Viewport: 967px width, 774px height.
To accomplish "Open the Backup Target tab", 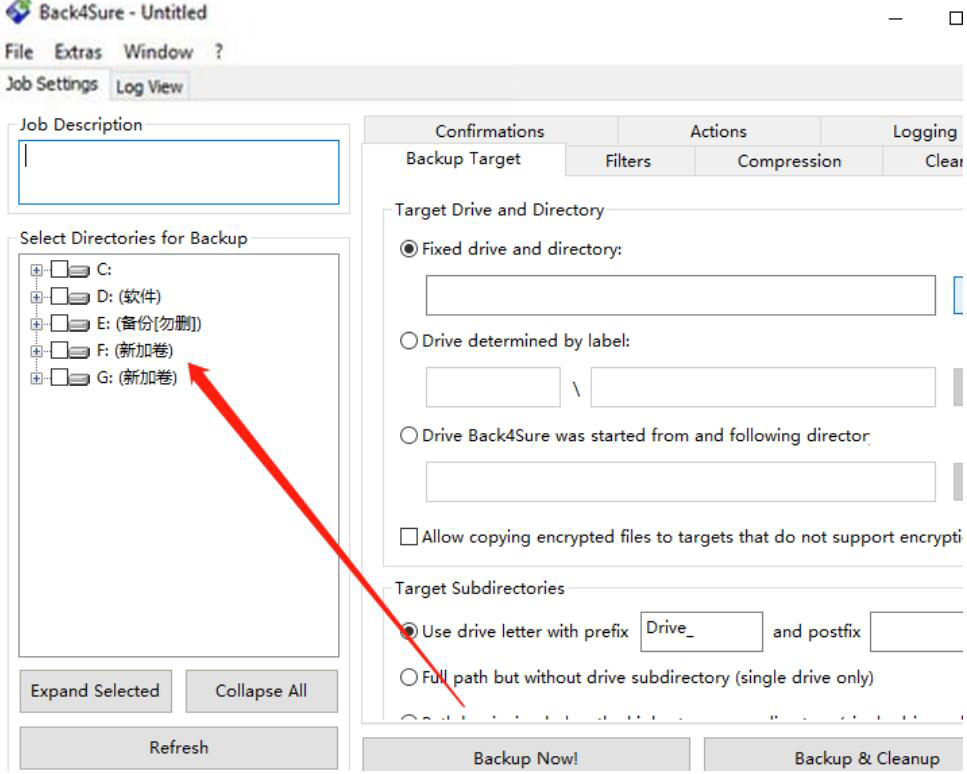I will tap(463, 160).
